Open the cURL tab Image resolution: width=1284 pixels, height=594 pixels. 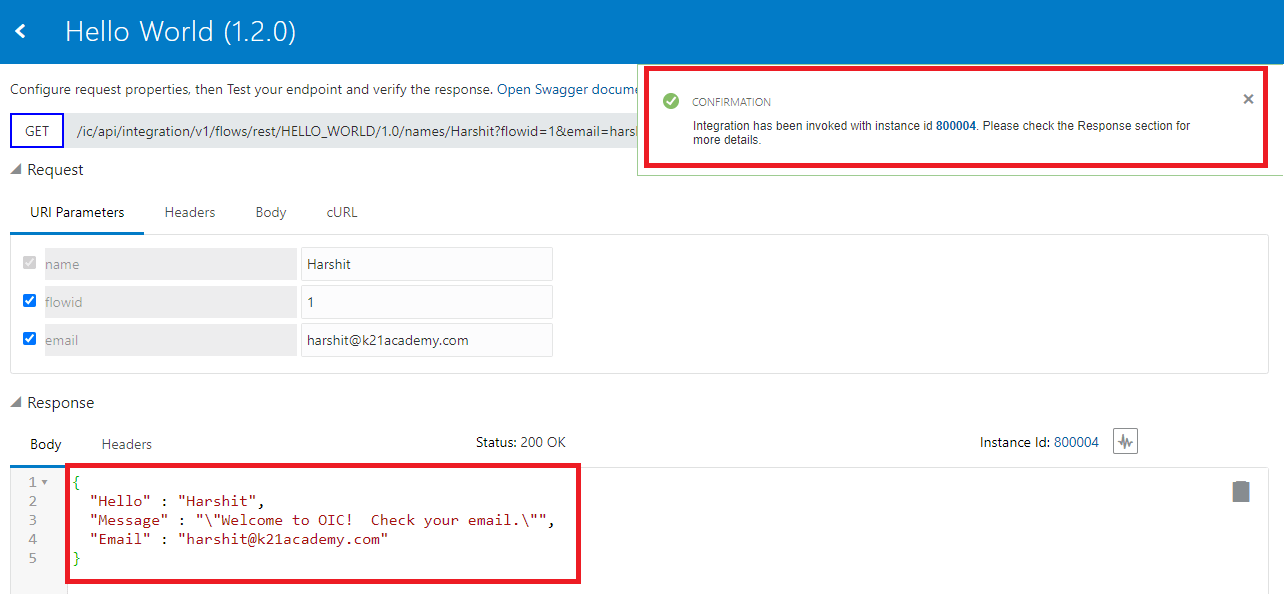point(342,213)
